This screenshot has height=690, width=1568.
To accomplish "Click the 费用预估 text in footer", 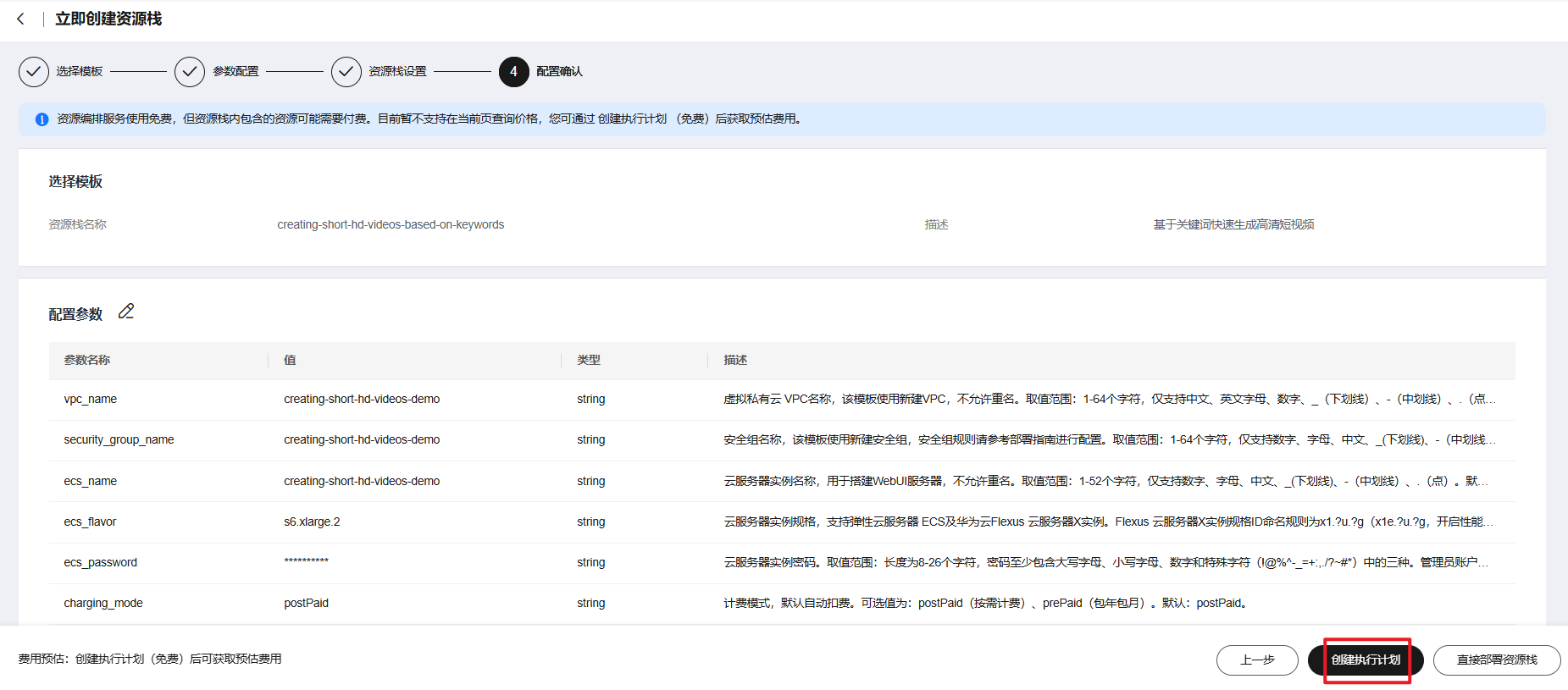I will pyautogui.click(x=150, y=660).
